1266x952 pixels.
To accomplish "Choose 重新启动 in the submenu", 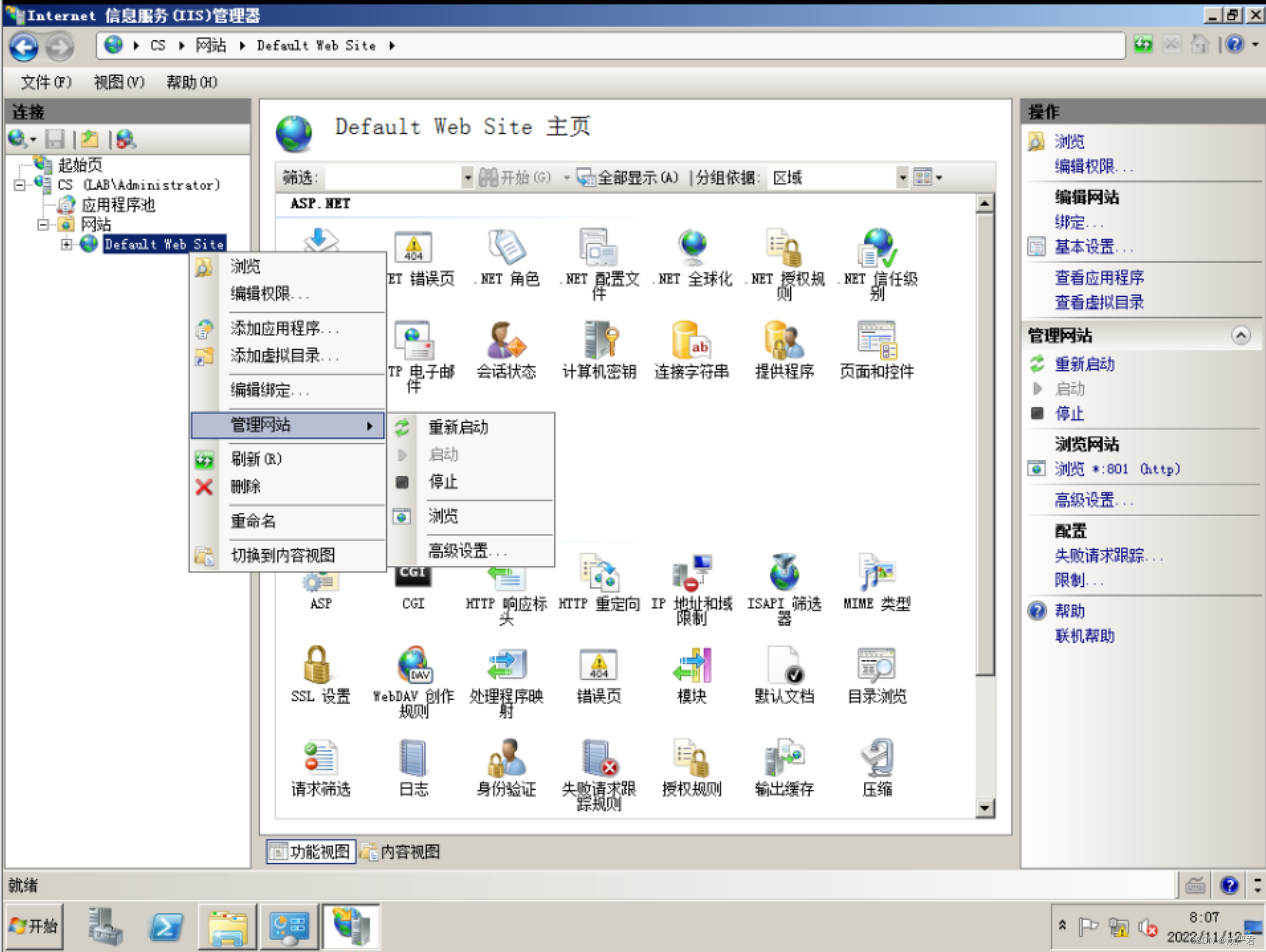I will (471, 427).
